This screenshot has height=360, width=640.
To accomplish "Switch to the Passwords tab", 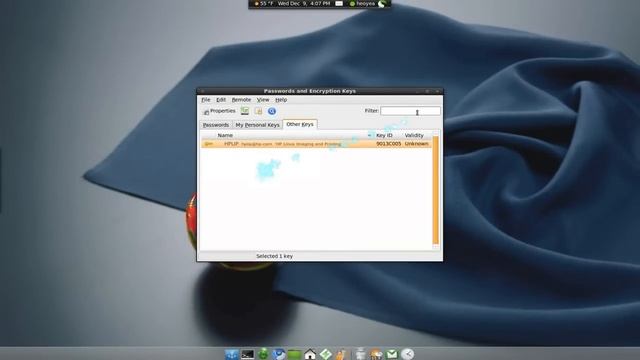I will 216,125.
